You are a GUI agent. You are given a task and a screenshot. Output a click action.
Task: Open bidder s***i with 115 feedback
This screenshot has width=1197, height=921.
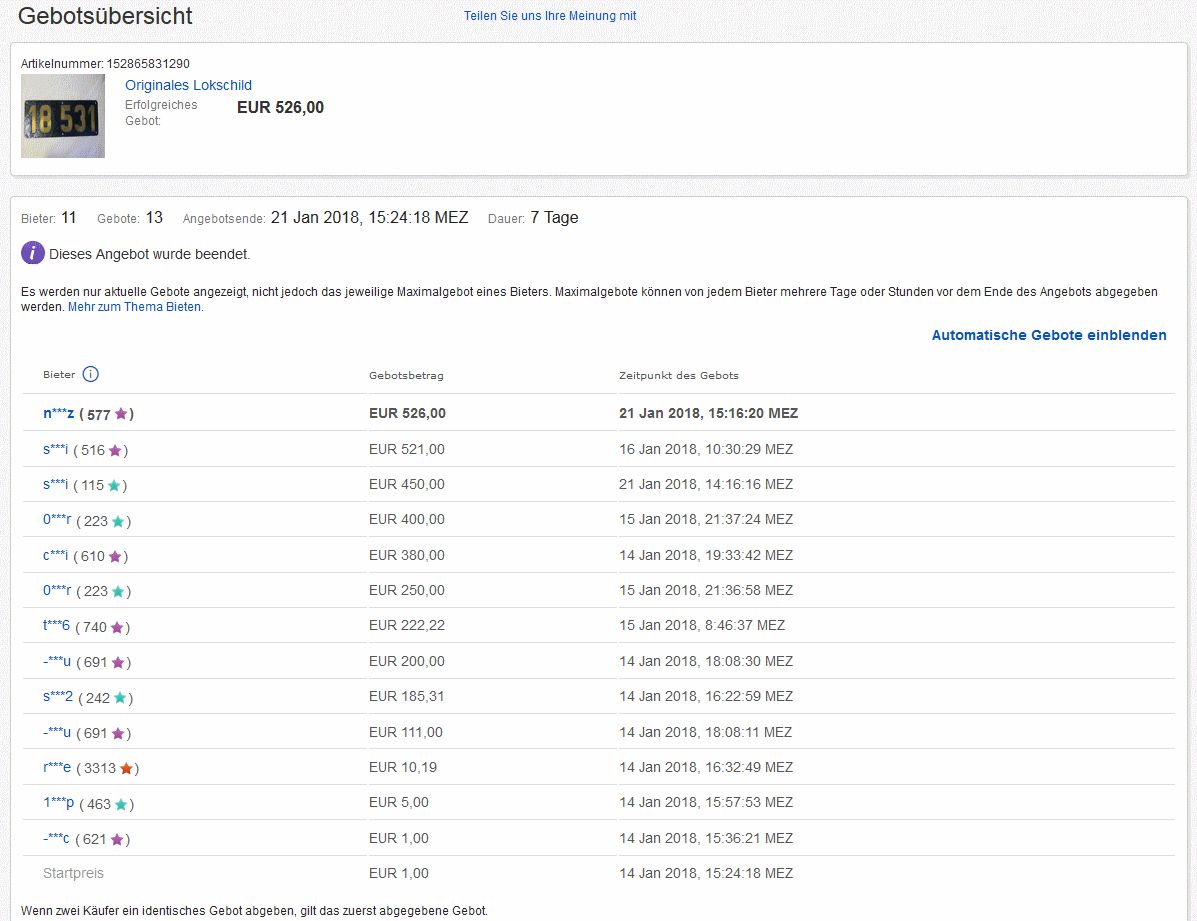coord(56,485)
